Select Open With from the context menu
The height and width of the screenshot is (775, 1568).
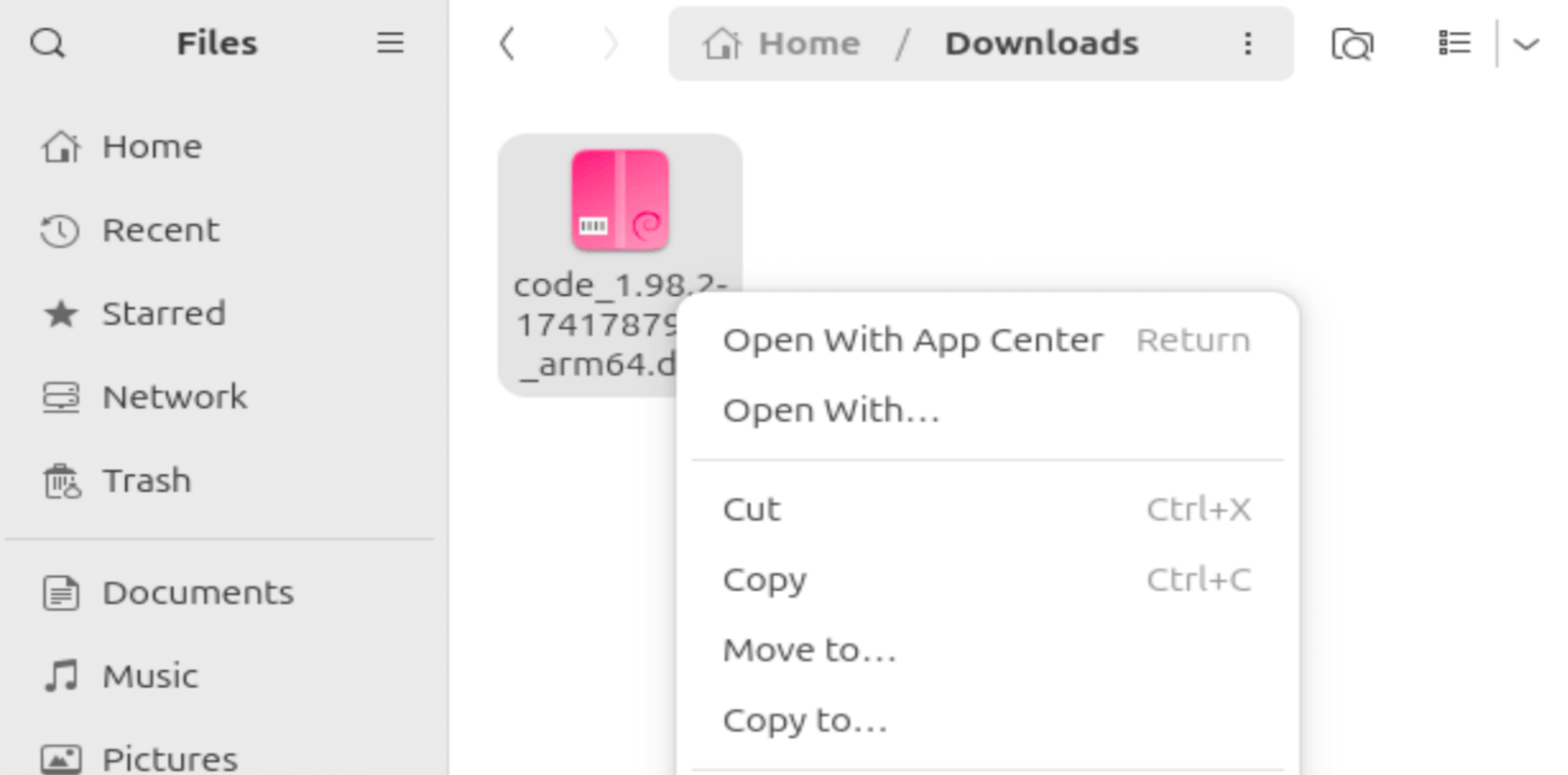click(x=832, y=410)
